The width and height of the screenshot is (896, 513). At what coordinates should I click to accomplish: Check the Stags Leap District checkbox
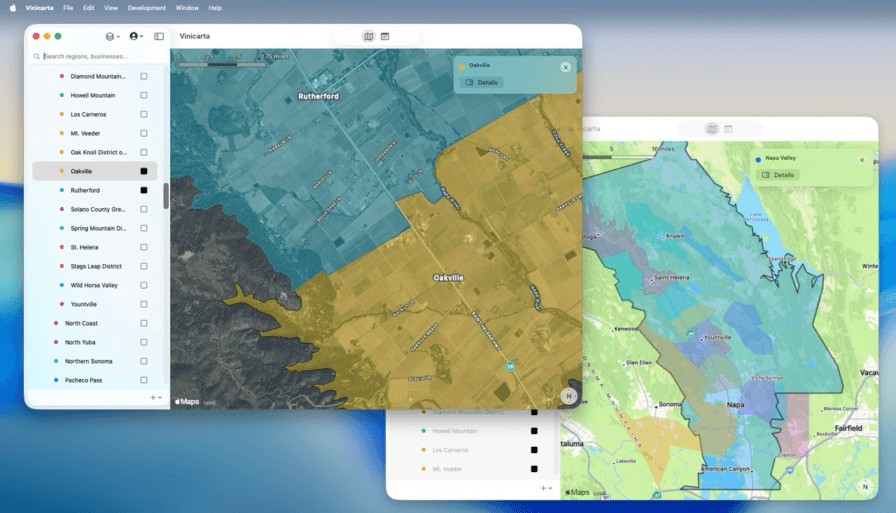pos(144,266)
